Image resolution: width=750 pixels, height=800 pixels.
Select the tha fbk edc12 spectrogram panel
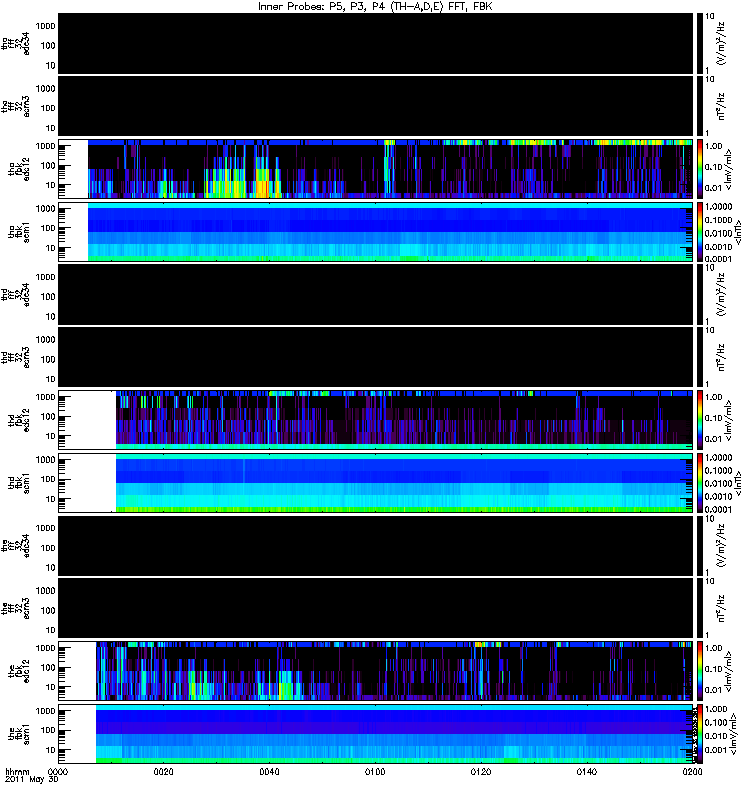(x=375, y=169)
